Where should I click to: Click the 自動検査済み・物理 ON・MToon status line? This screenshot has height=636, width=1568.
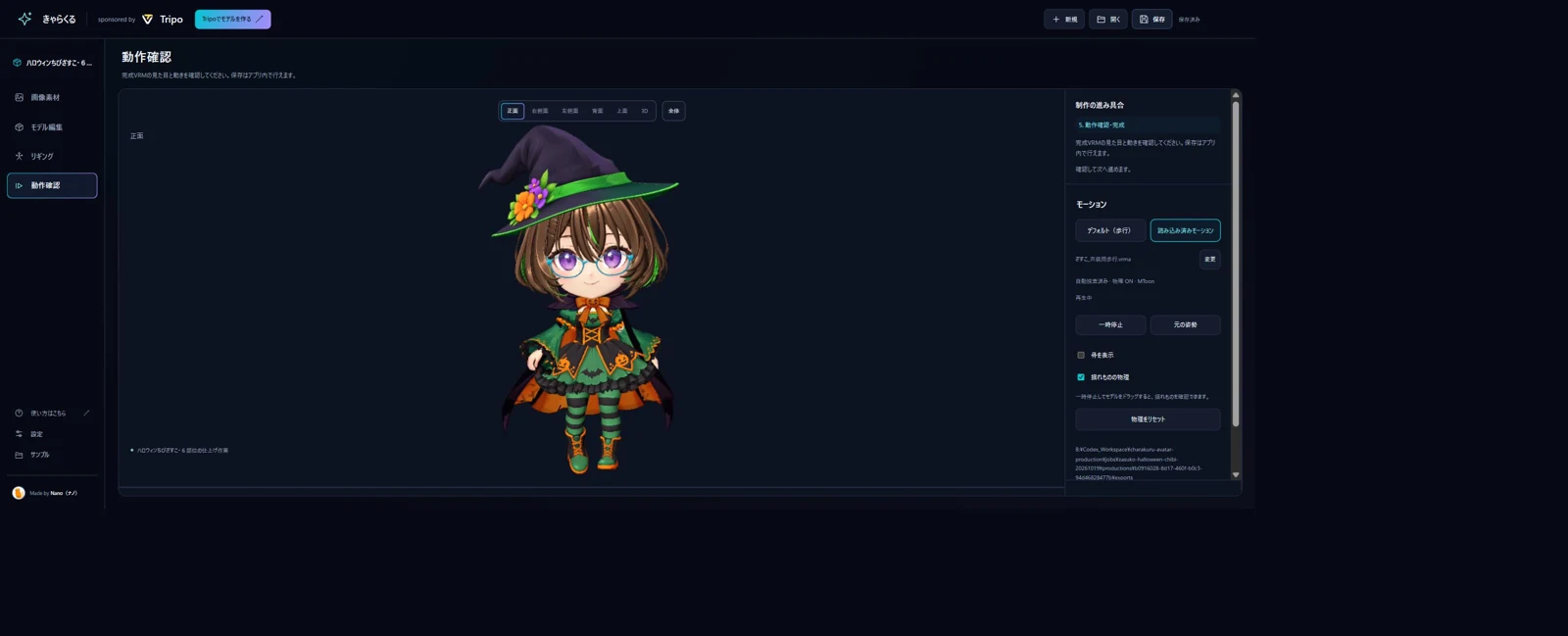click(x=1115, y=281)
